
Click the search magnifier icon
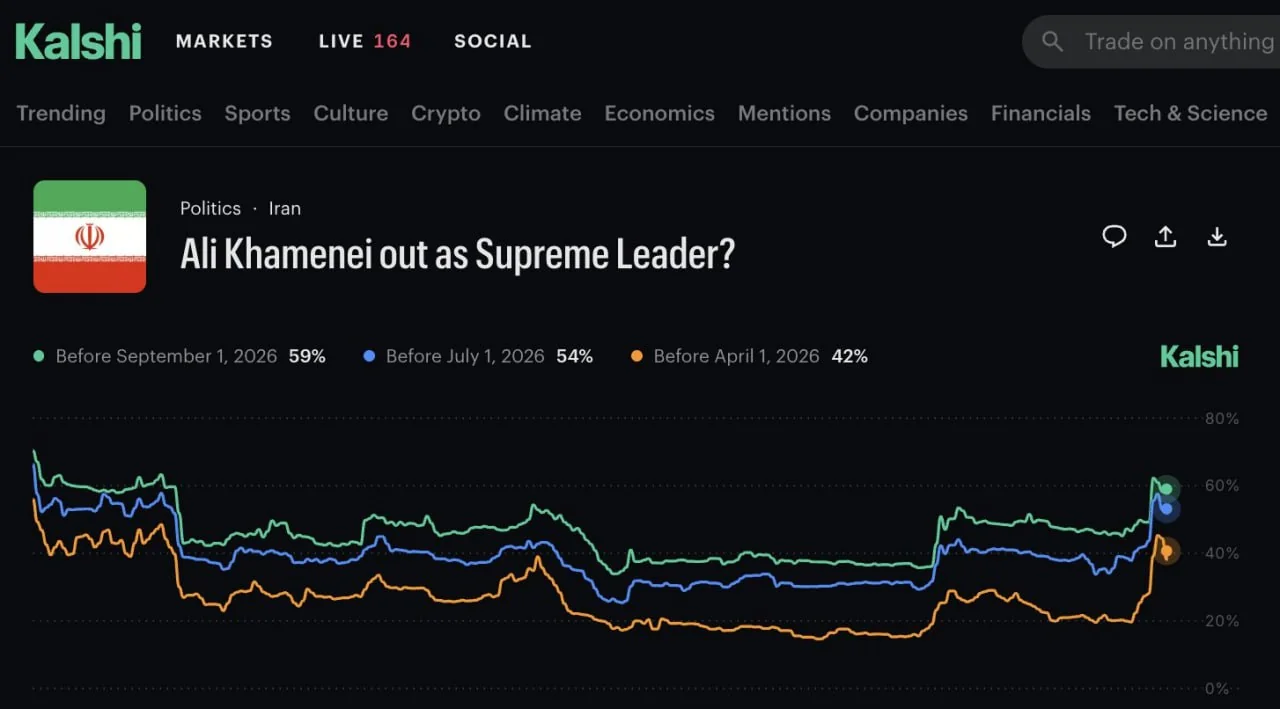click(1052, 41)
